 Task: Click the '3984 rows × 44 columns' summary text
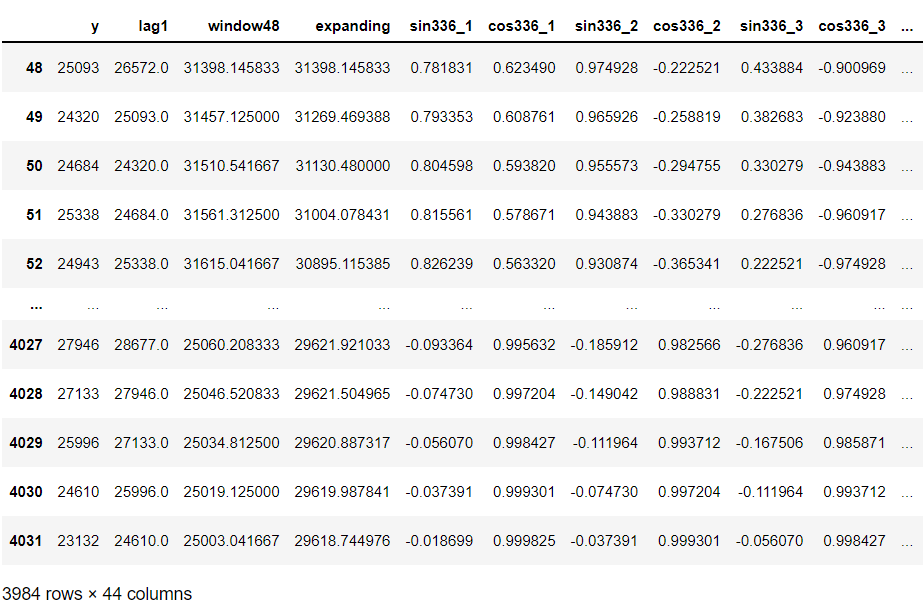pyautogui.click(x=97, y=593)
